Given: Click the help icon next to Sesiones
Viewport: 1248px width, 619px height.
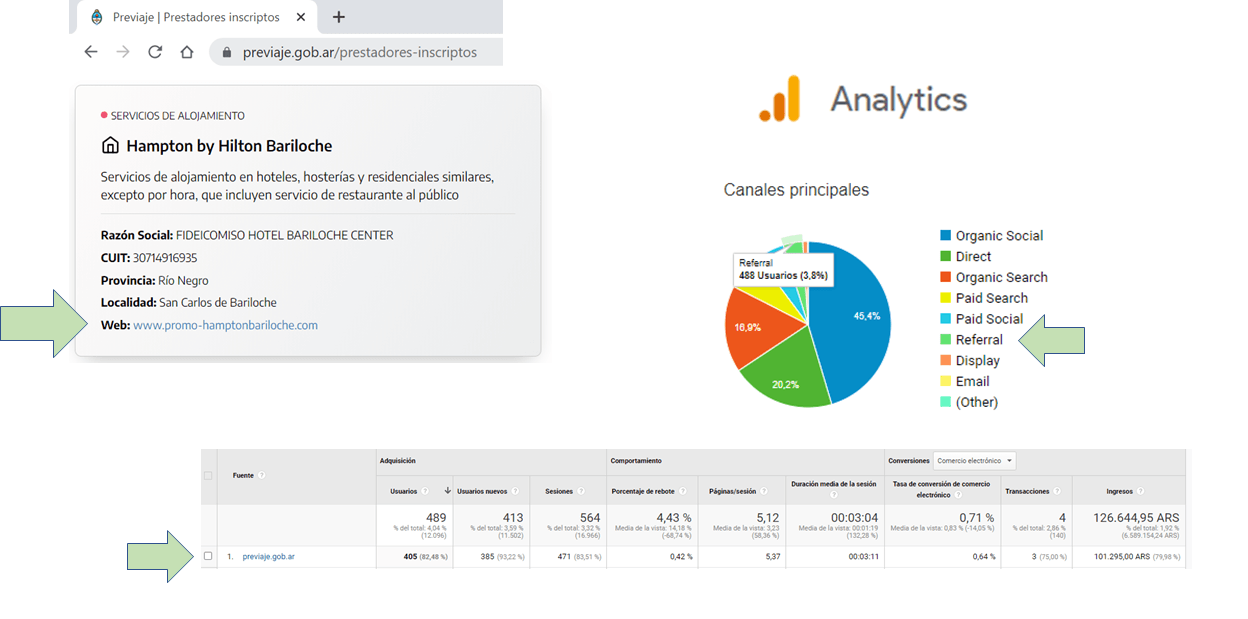Looking at the screenshot, I should click(581, 491).
